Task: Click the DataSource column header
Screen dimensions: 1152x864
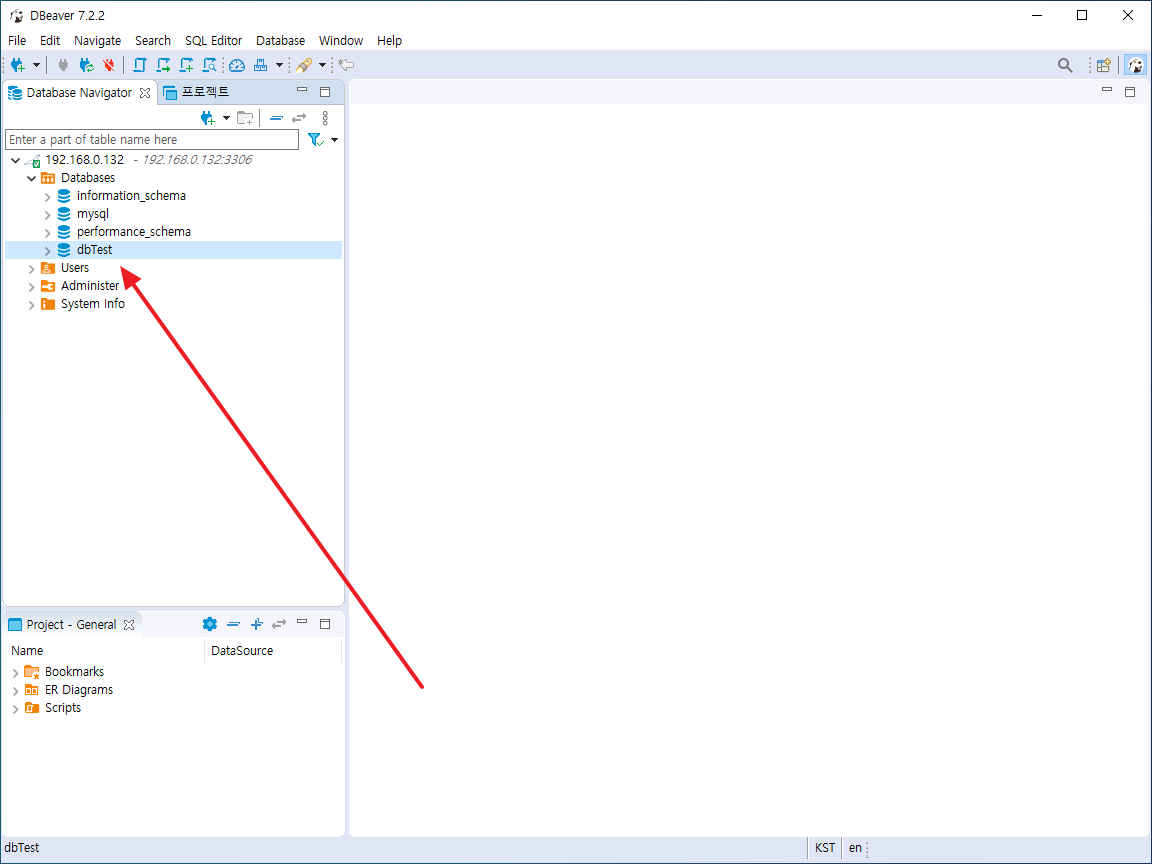Action: point(273,651)
